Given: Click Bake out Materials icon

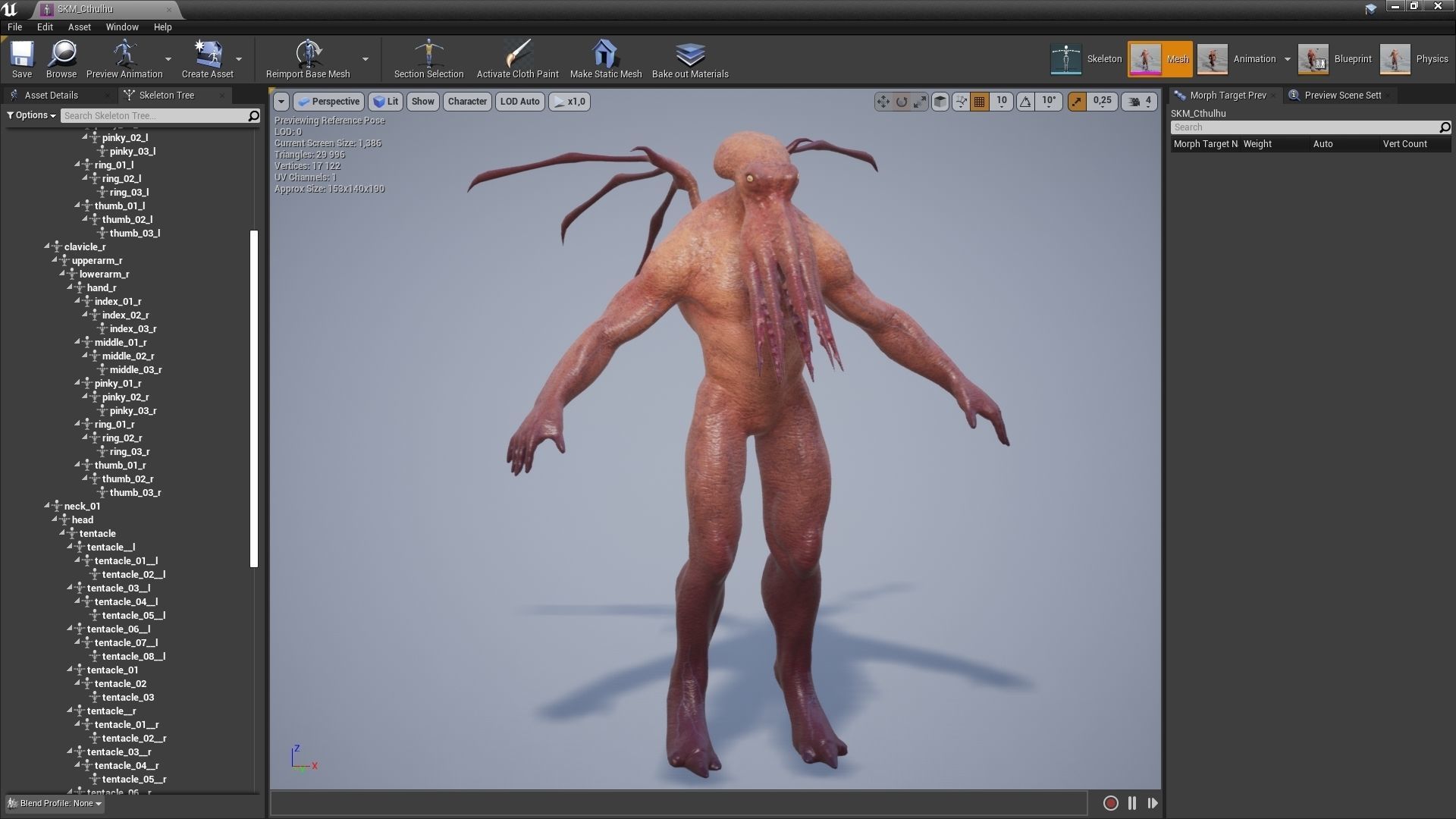Looking at the screenshot, I should 689,59.
